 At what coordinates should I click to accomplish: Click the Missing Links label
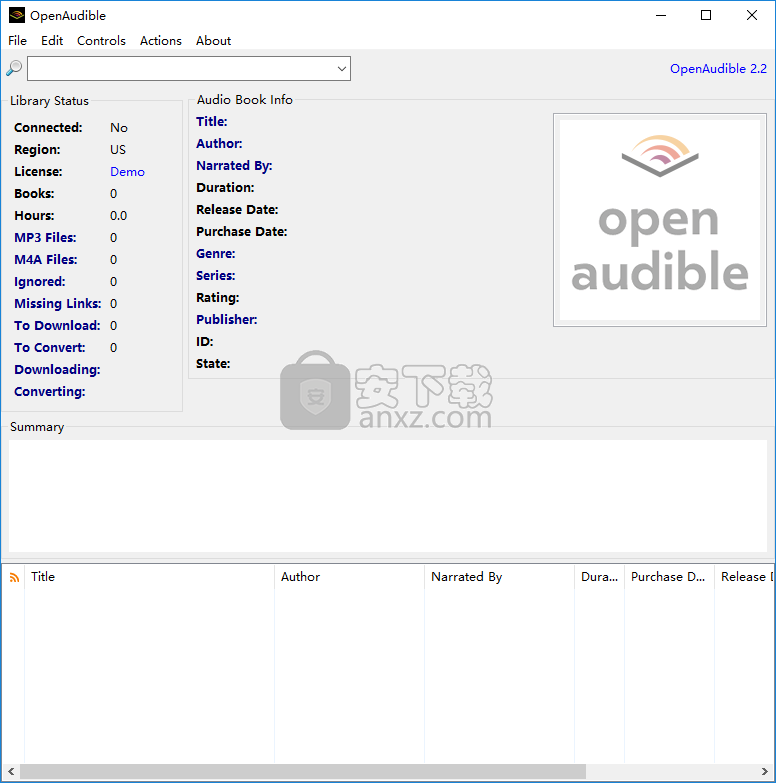click(x=58, y=304)
